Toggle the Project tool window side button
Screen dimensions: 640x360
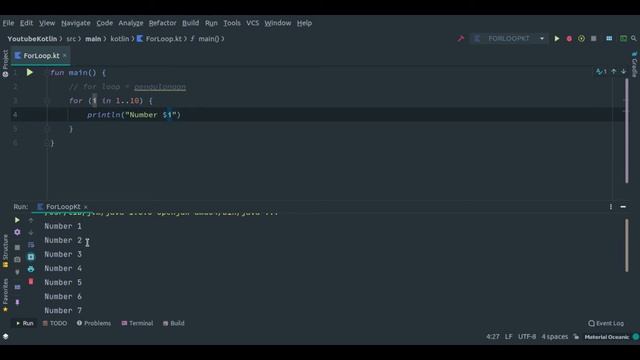pos(5,63)
